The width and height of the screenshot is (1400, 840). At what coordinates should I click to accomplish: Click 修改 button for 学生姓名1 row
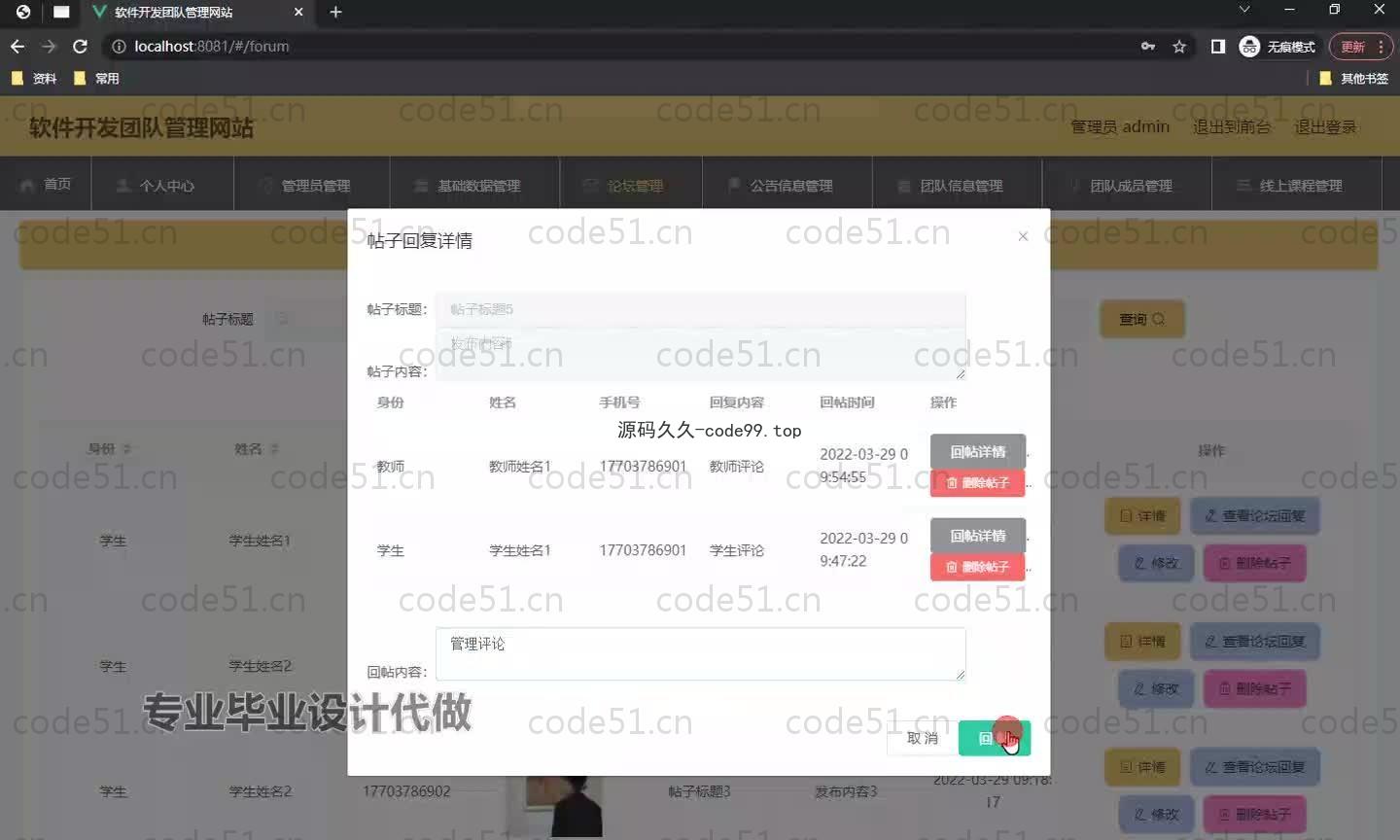[x=1156, y=563]
